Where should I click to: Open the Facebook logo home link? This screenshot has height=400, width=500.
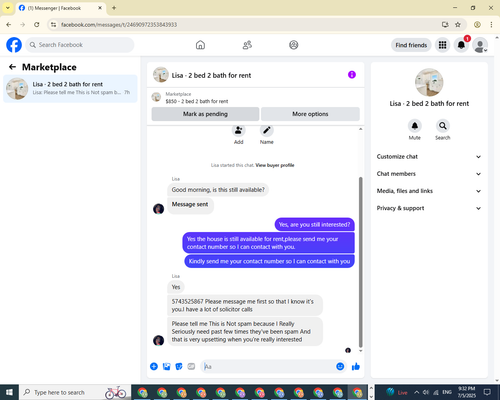pos(14,45)
